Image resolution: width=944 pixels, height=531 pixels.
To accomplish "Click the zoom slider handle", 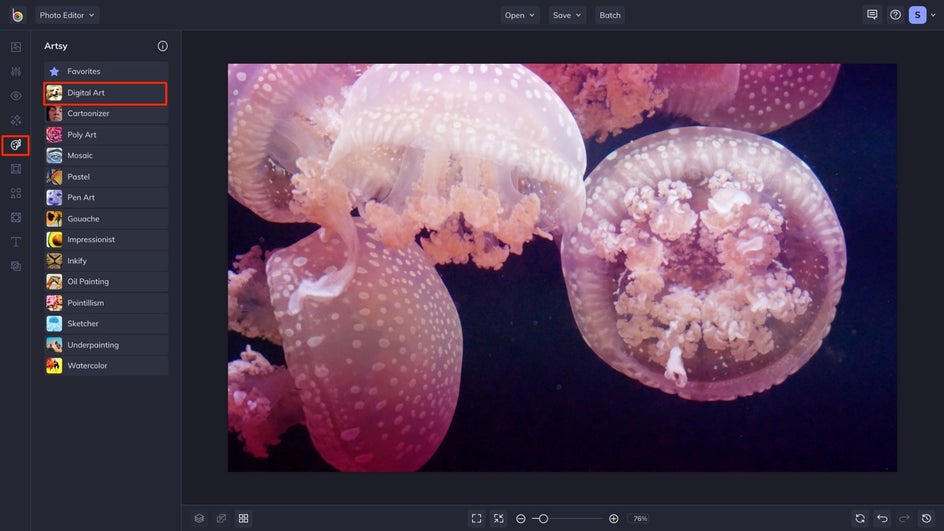I will click(x=543, y=518).
